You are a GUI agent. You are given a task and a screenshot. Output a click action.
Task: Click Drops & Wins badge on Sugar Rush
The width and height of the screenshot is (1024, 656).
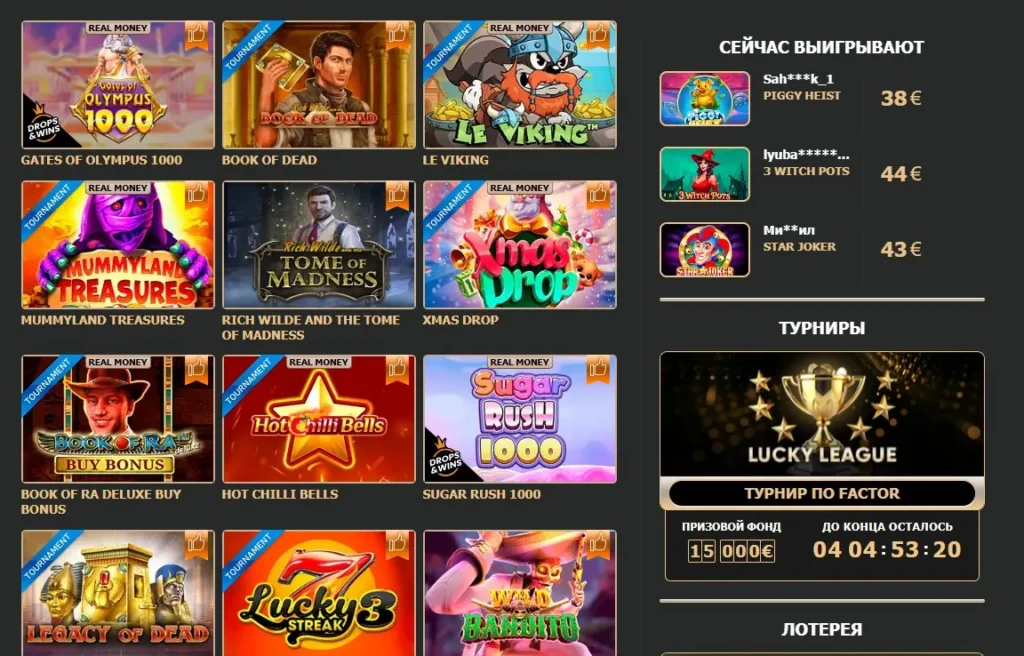445,460
